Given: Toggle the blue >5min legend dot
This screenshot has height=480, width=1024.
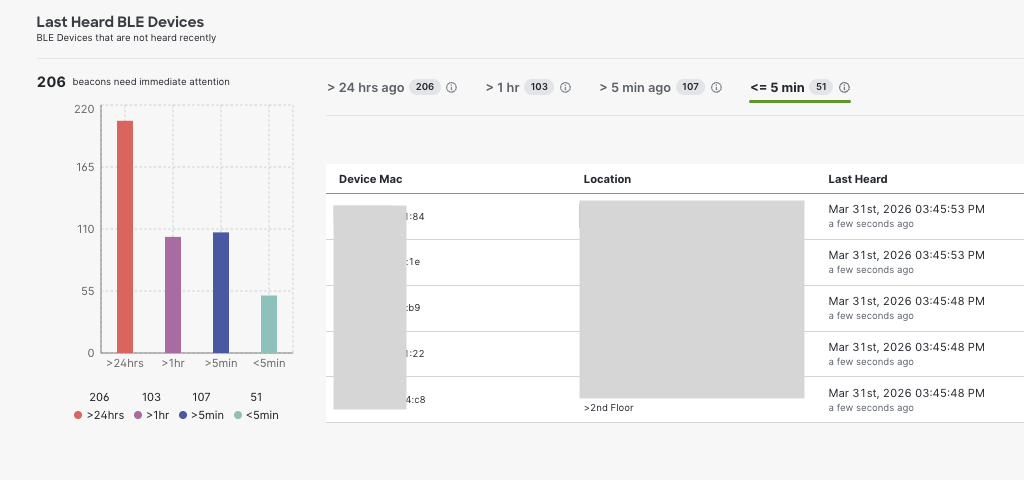Looking at the screenshot, I should pos(183,415).
